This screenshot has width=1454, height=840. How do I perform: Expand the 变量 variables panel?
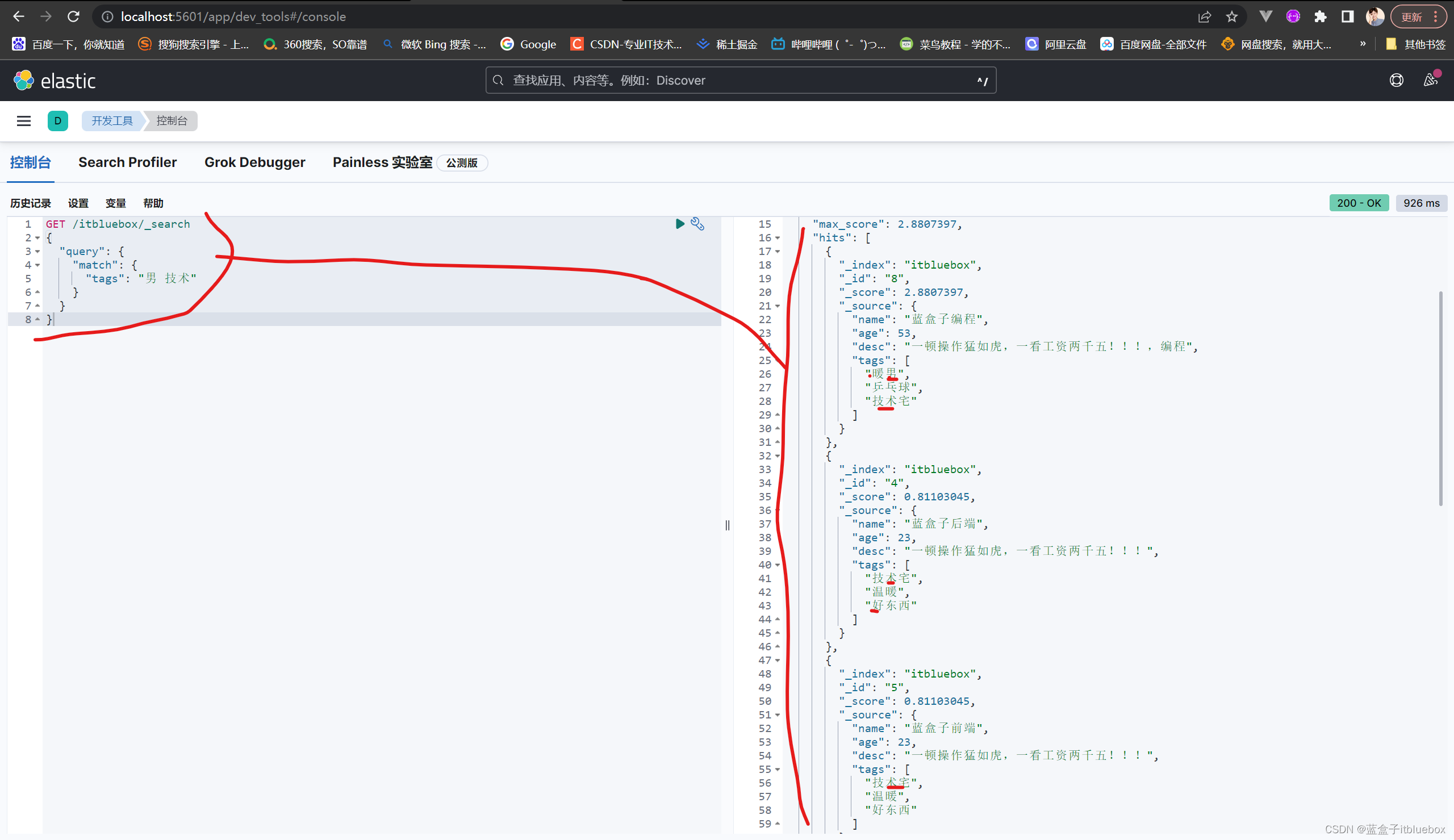[115, 203]
